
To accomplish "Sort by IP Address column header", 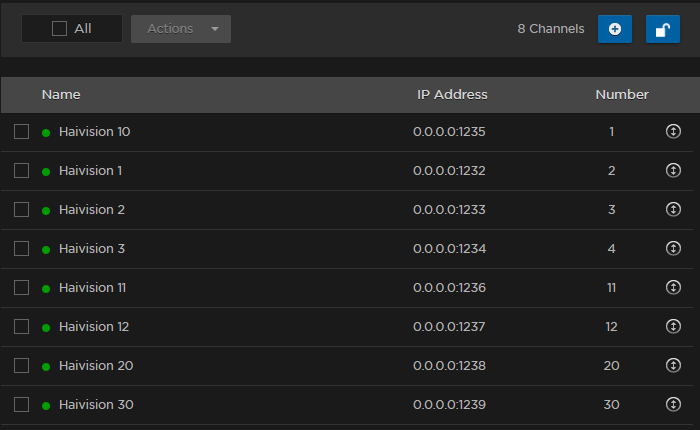I will coord(452,95).
